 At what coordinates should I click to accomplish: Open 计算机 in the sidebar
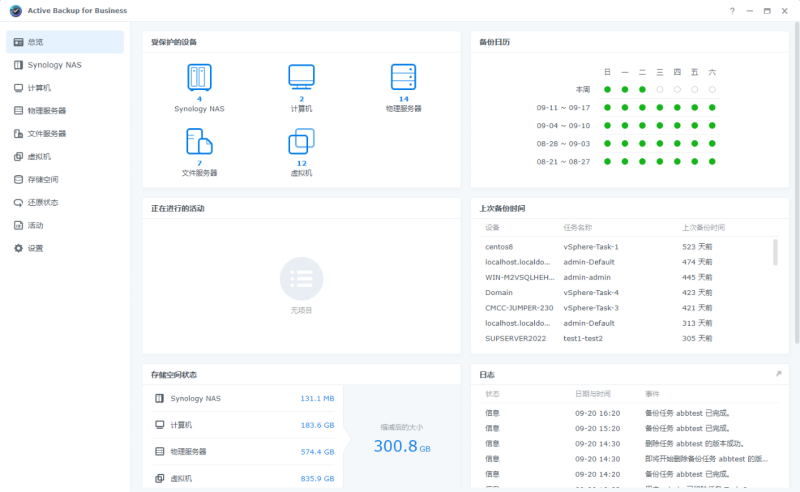coord(65,88)
